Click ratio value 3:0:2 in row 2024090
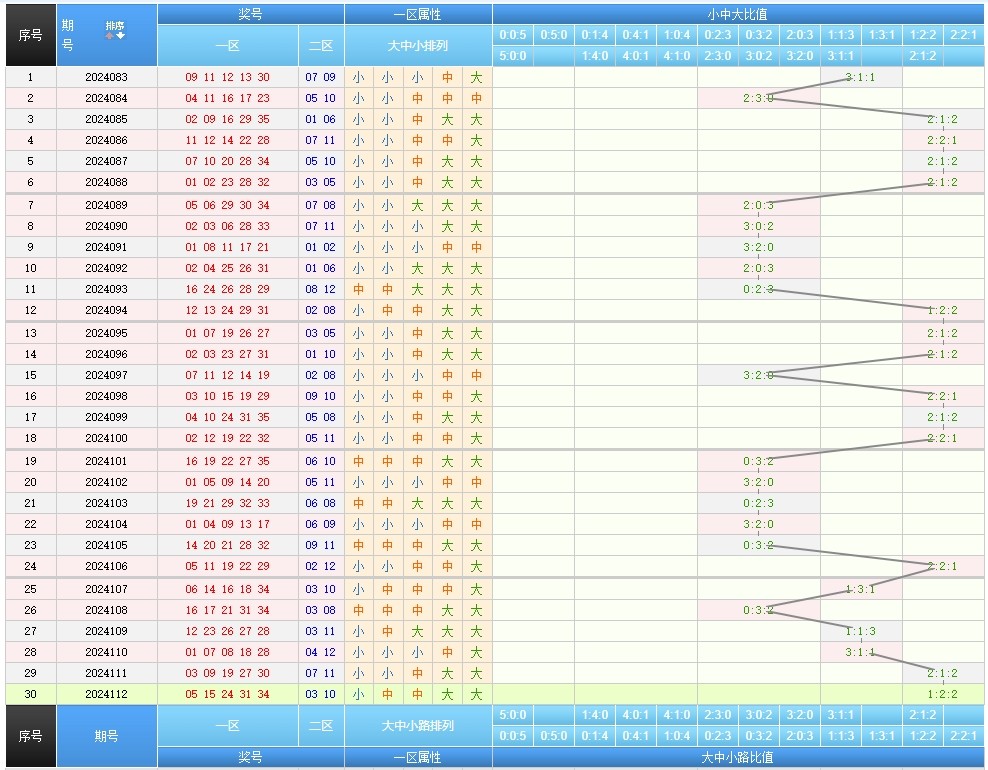This screenshot has width=988, height=770. coord(758,226)
